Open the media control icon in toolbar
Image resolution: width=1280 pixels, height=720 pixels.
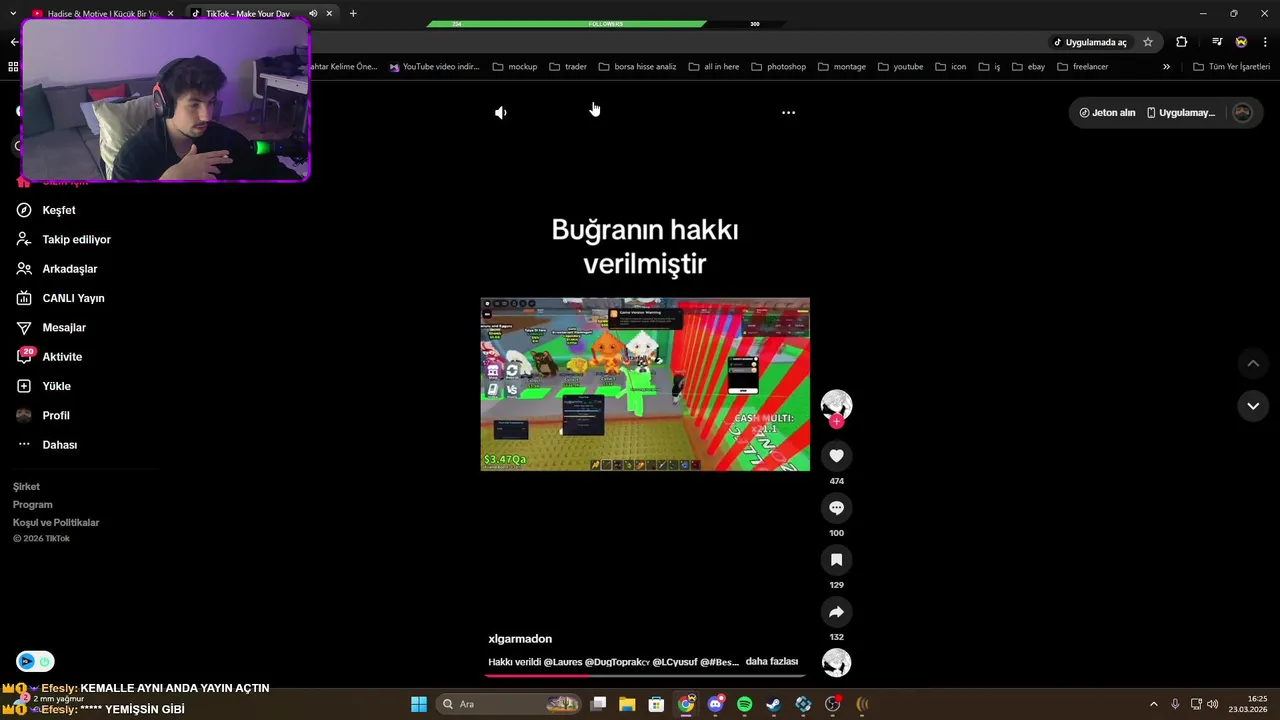click(1217, 42)
